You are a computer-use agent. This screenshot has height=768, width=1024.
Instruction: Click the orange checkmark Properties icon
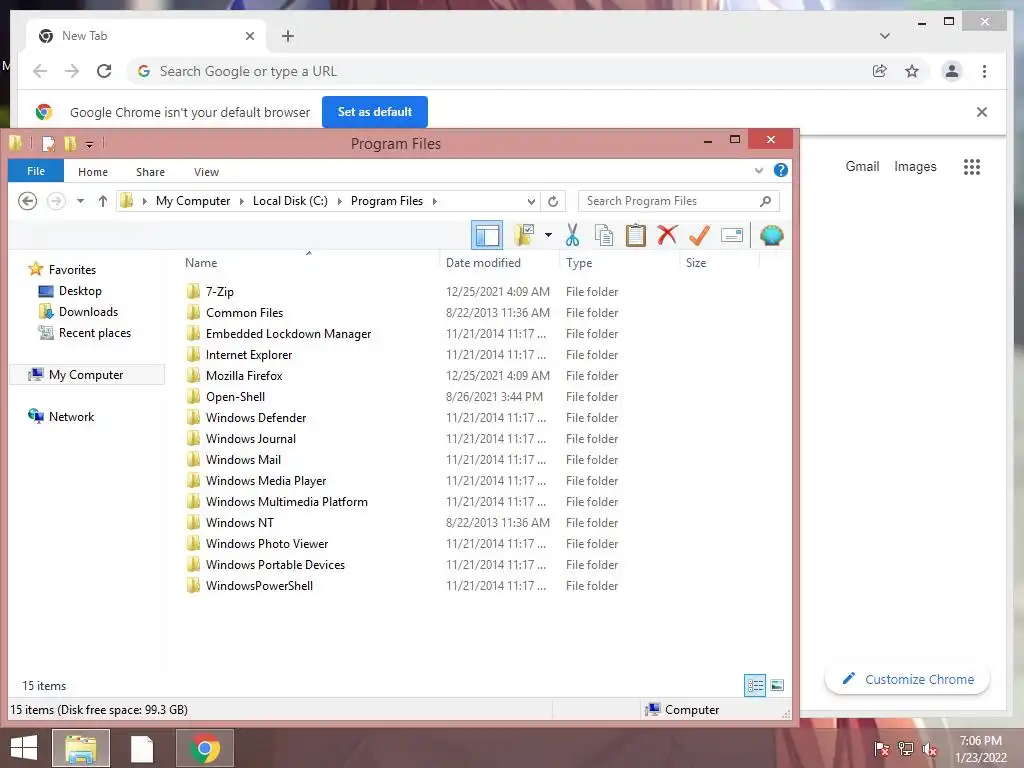click(x=699, y=235)
